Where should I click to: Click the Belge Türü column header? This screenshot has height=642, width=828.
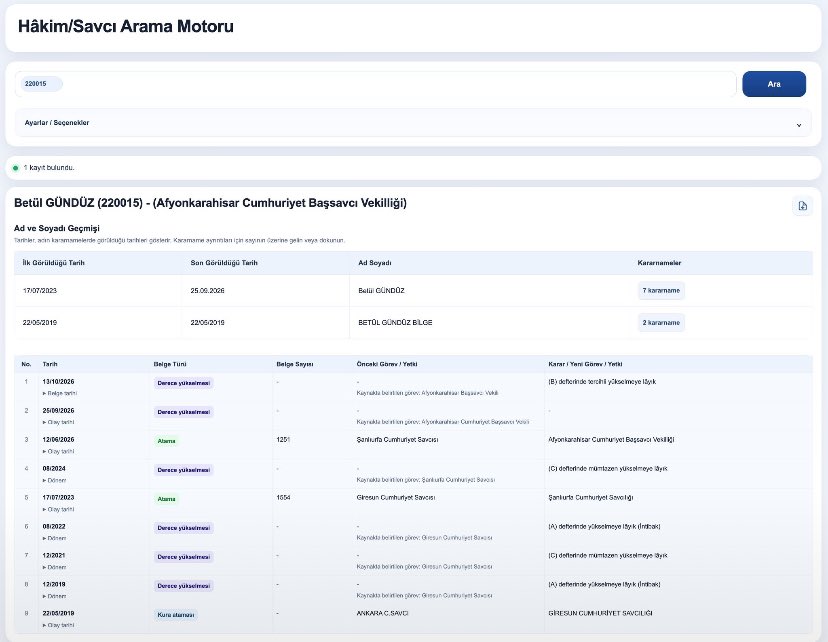(x=170, y=364)
